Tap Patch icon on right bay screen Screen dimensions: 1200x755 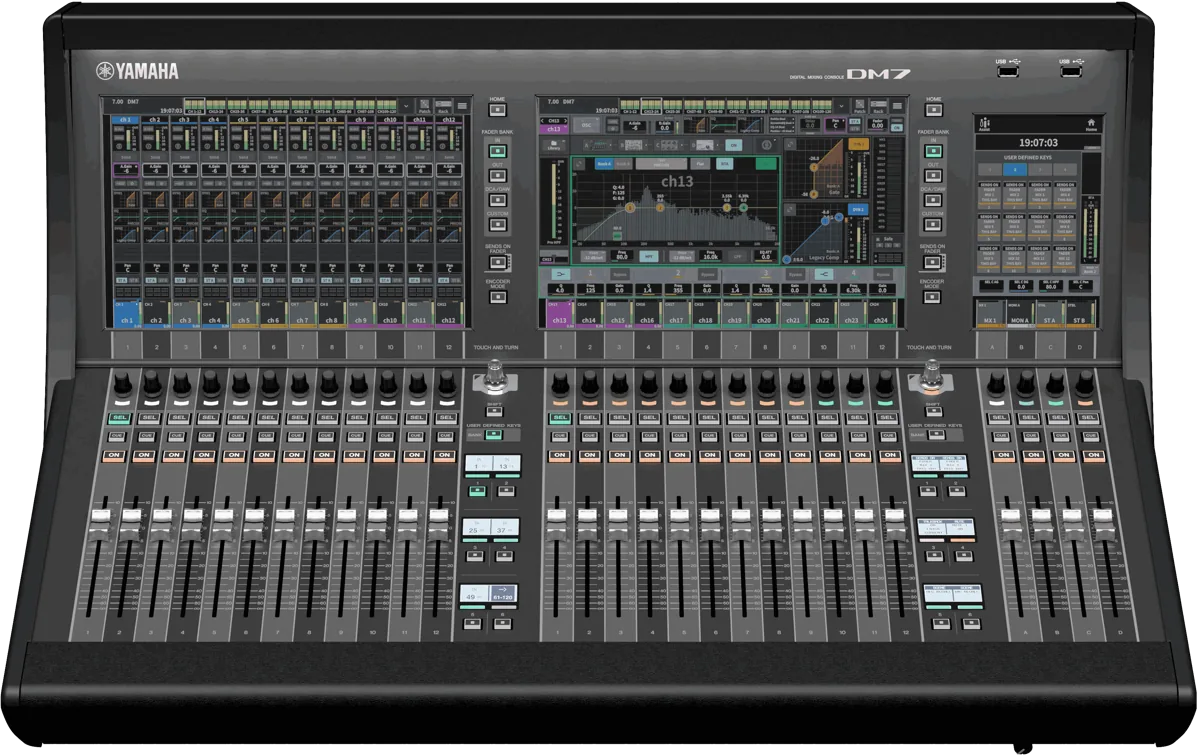pyautogui.click(x=860, y=106)
